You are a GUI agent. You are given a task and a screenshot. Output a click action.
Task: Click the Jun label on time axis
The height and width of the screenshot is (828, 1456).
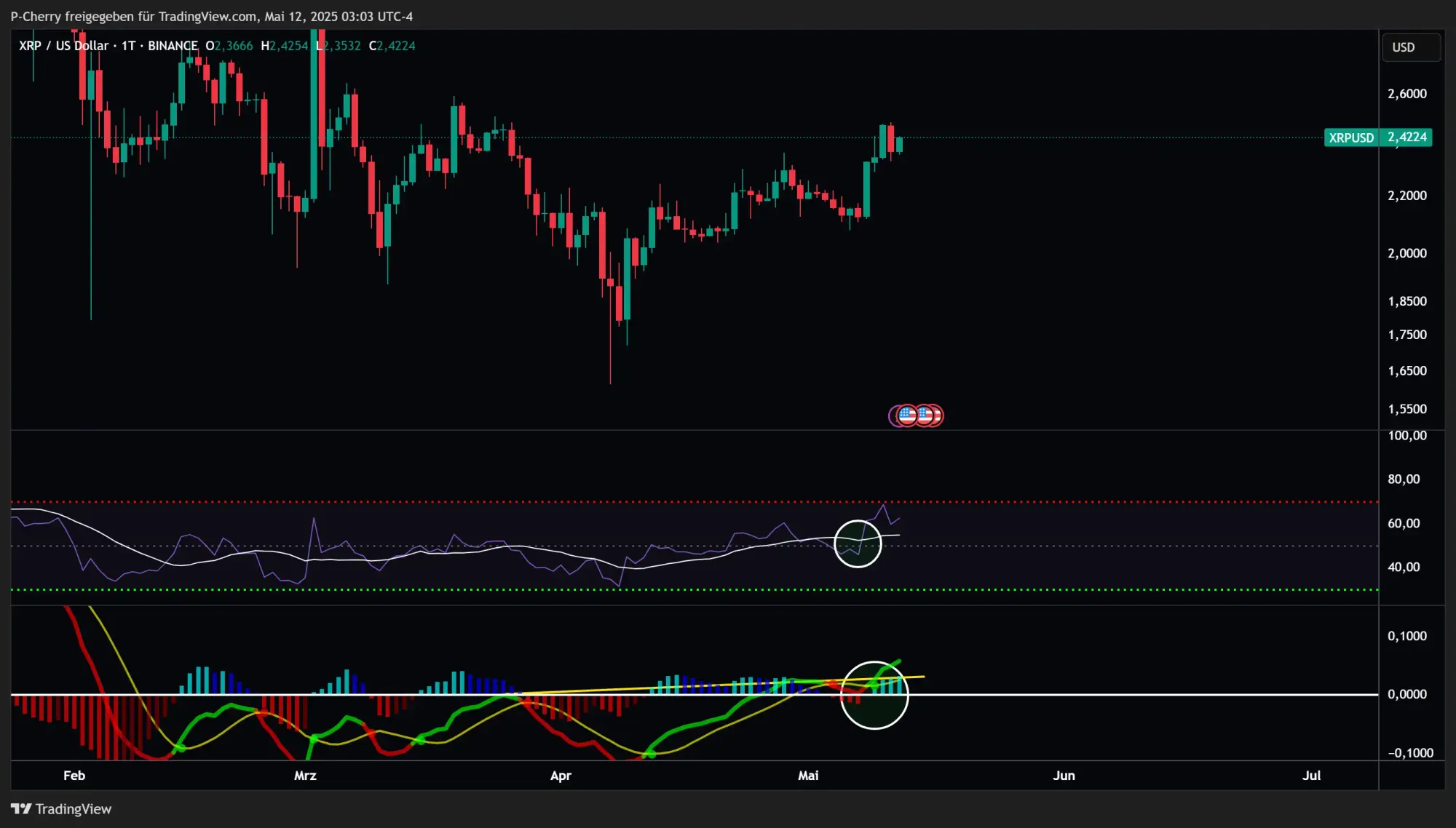[x=1064, y=776]
